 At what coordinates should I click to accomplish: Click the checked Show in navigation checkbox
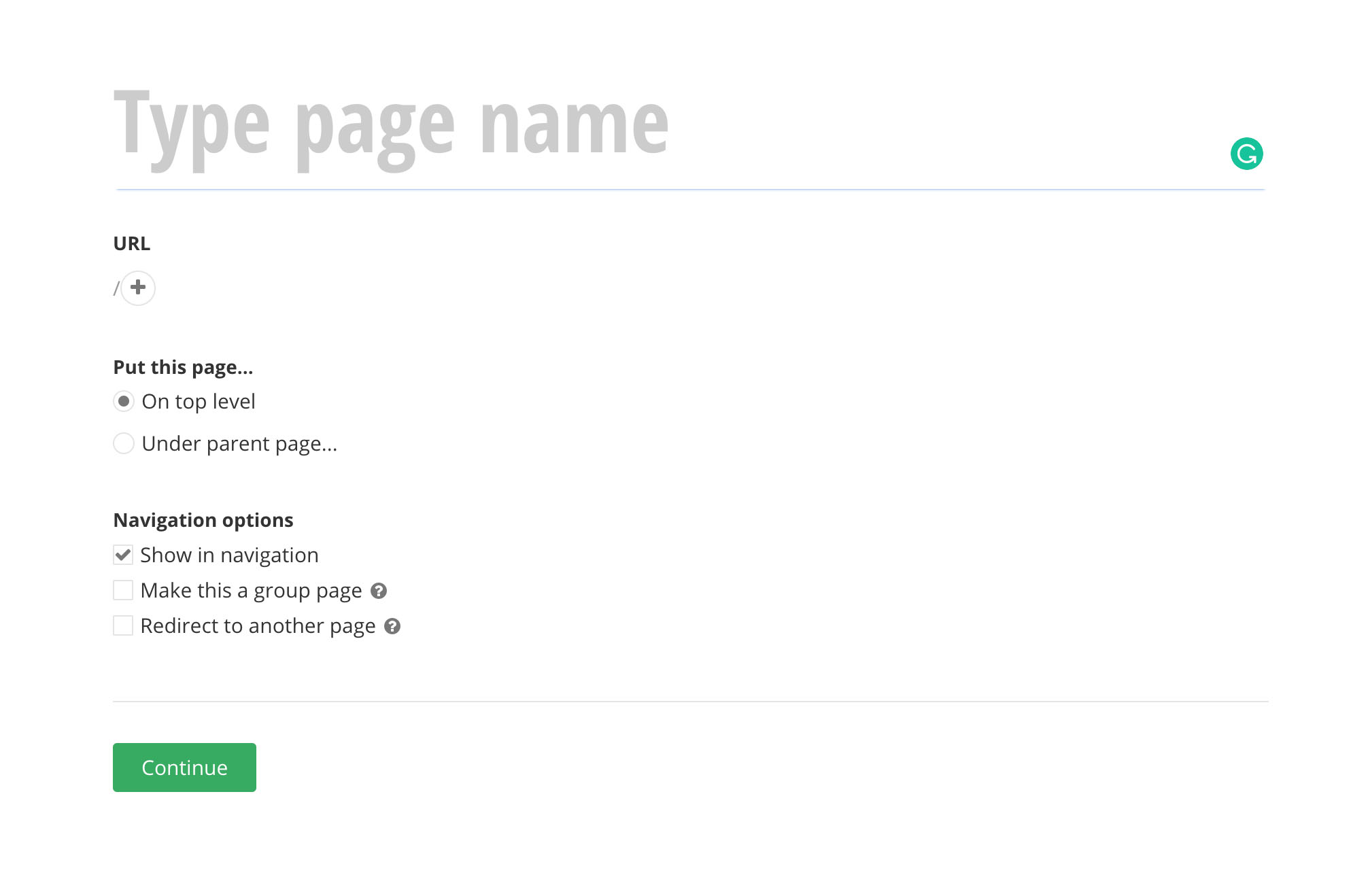point(123,555)
